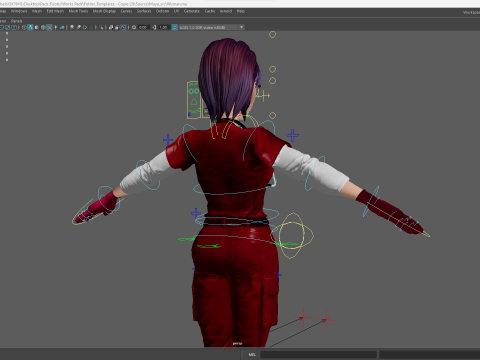Screen dimensions: 480x360
Task: Open the UV menu
Action: coord(176,11)
